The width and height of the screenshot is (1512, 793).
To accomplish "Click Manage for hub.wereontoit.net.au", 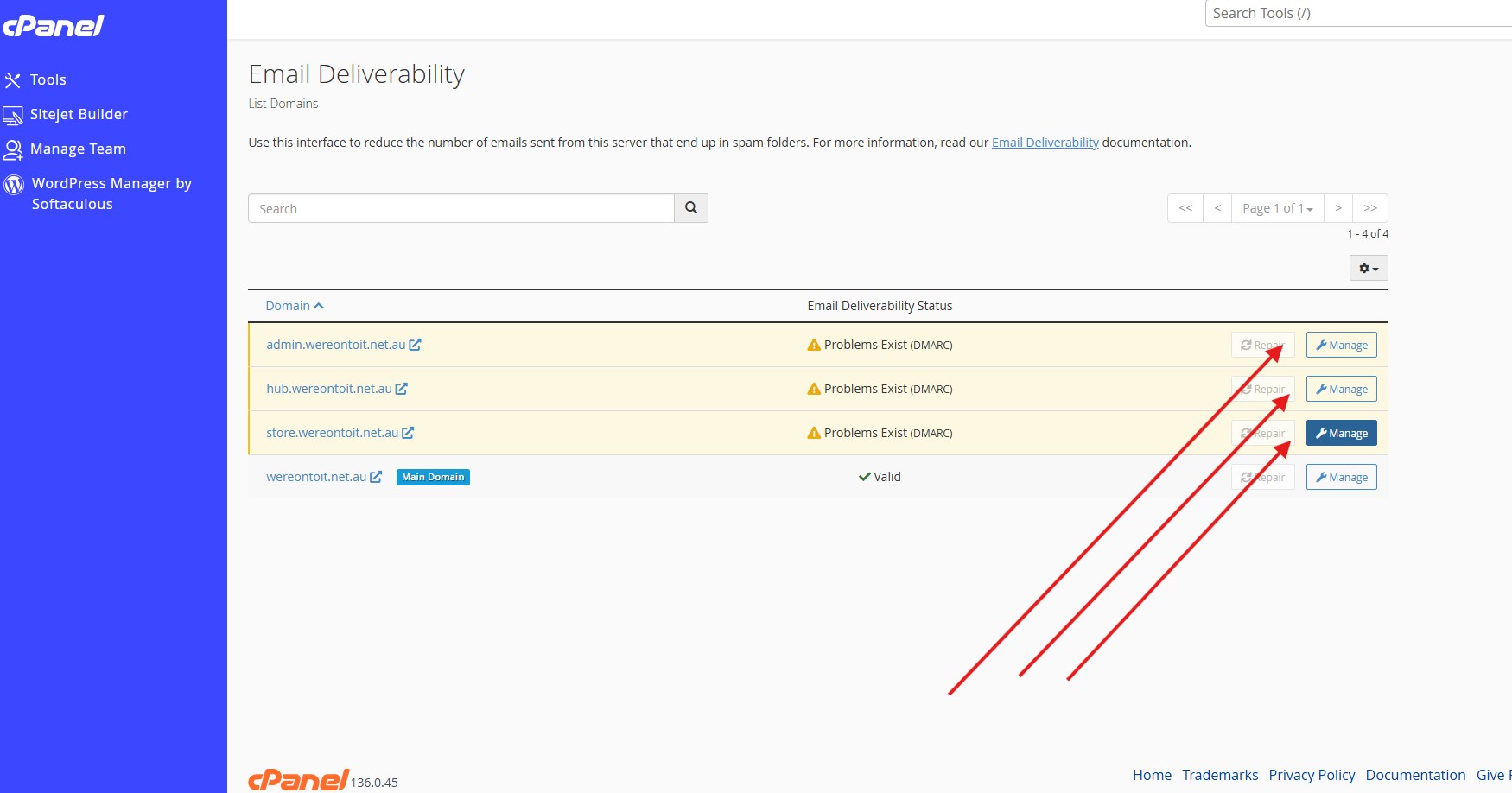I will pos(1341,389).
